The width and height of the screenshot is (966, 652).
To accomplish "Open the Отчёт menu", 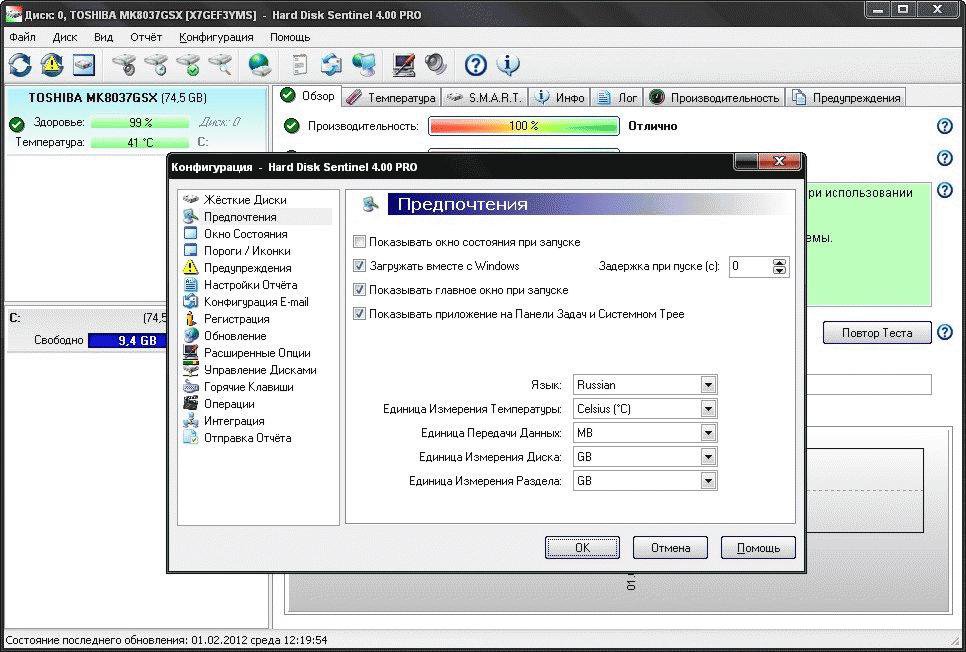I will [x=146, y=37].
